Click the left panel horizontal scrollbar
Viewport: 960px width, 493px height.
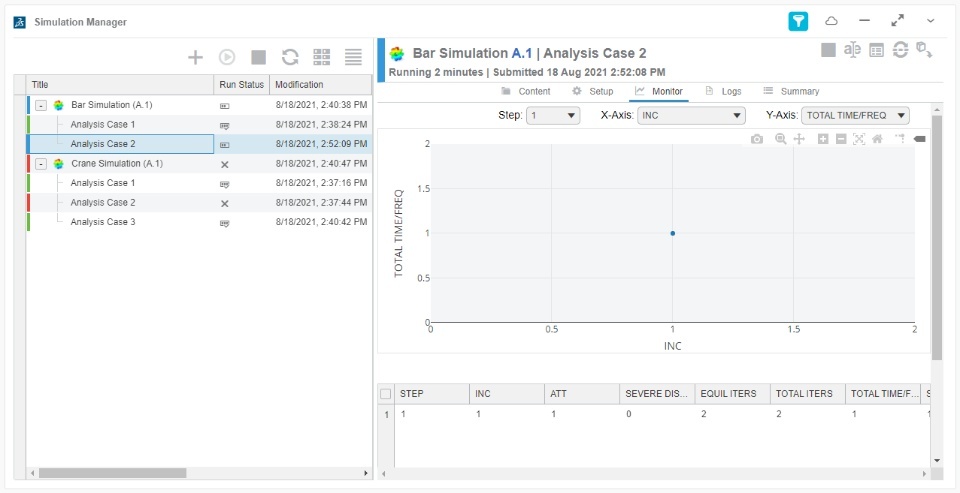[x=110, y=473]
